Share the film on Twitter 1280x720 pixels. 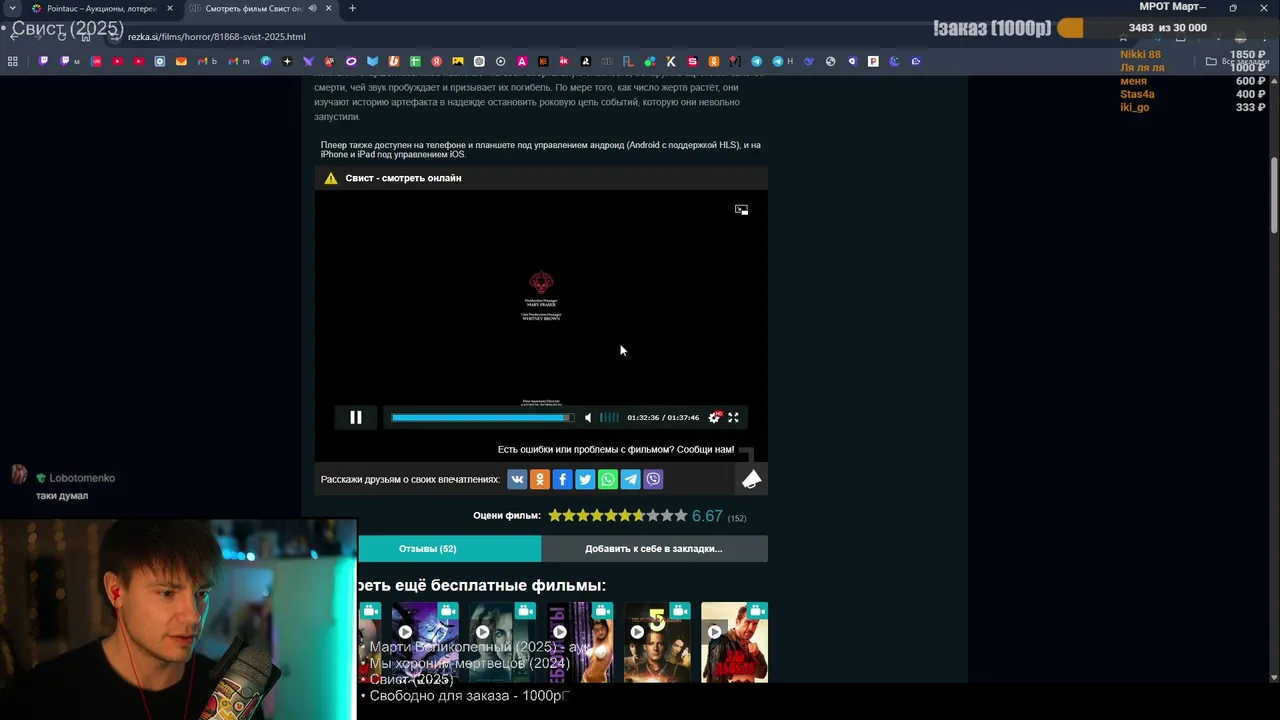click(x=585, y=480)
